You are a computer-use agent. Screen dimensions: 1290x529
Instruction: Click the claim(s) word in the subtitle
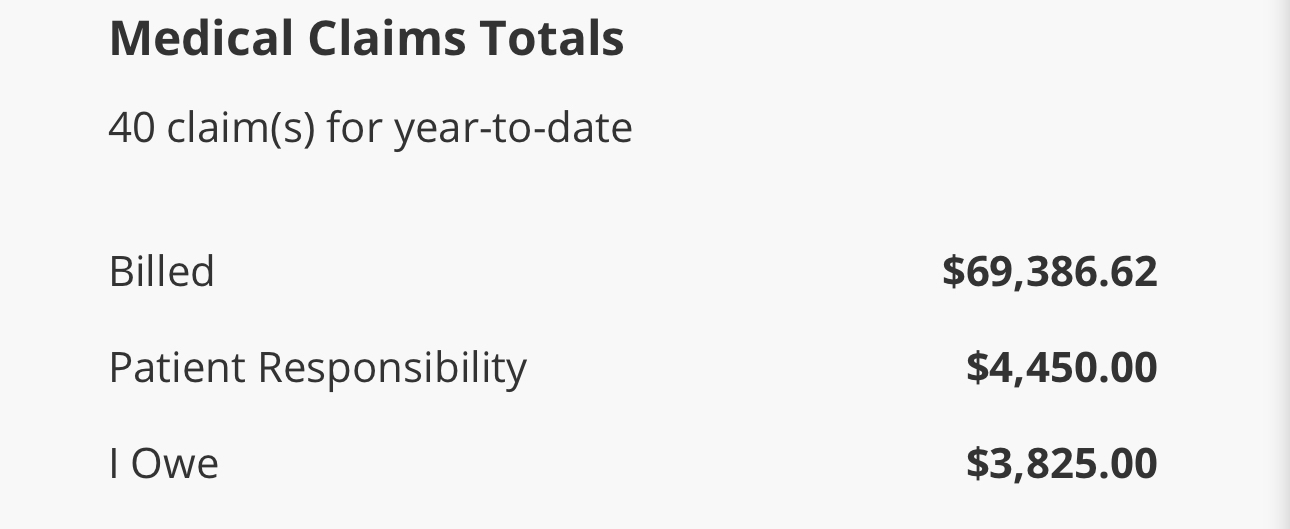click(240, 128)
